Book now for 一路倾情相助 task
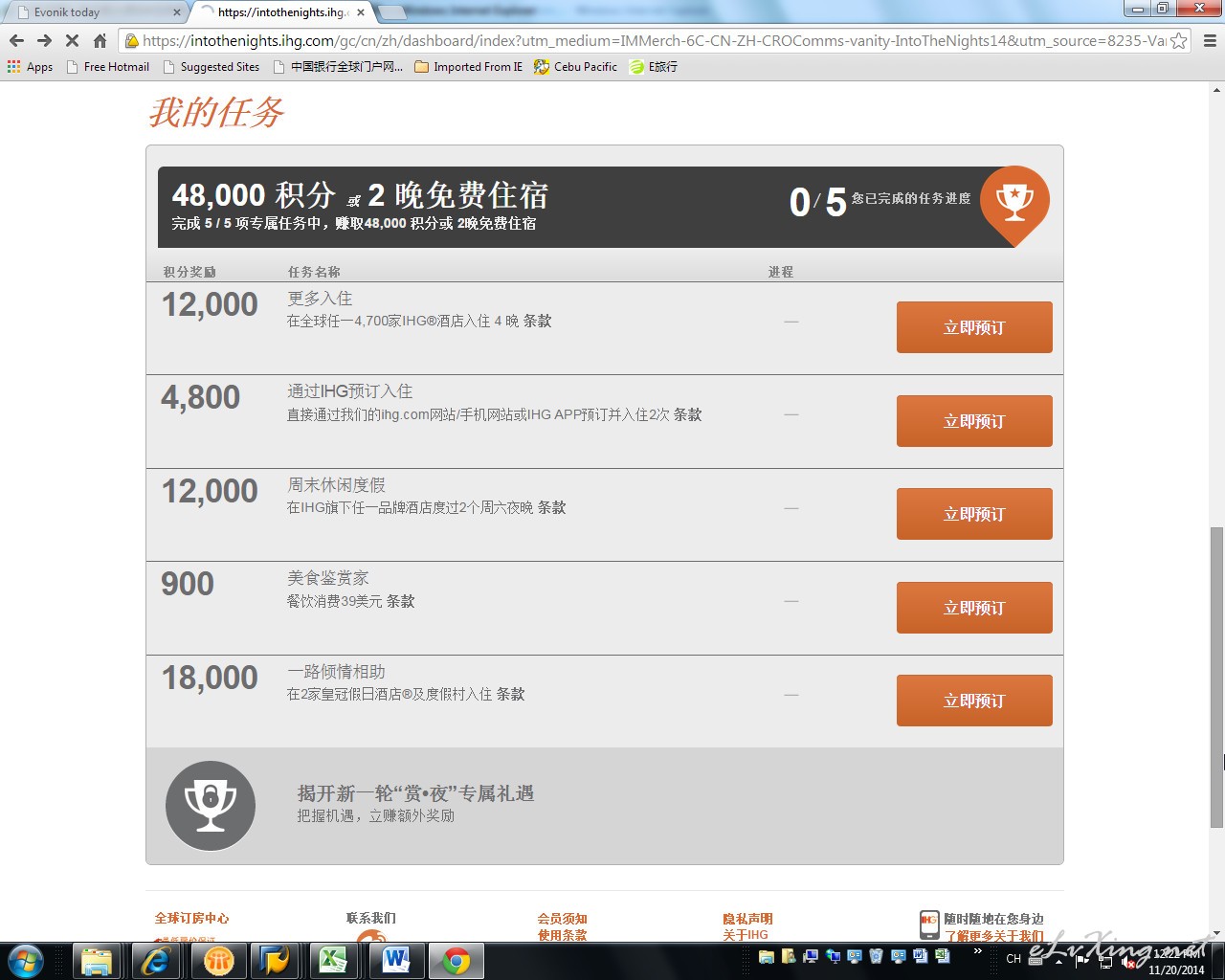Image resolution: width=1225 pixels, height=980 pixels. click(x=974, y=701)
